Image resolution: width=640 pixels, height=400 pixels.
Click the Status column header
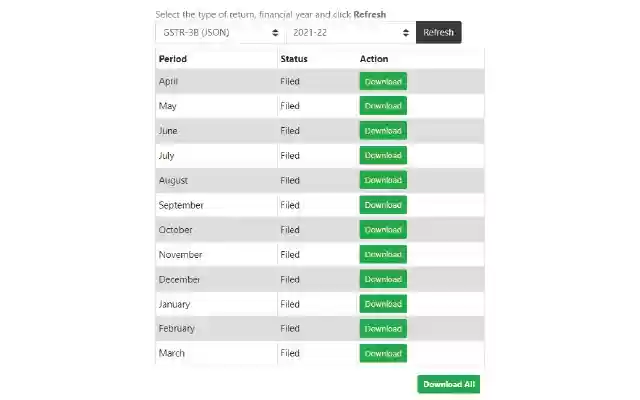pos(294,59)
